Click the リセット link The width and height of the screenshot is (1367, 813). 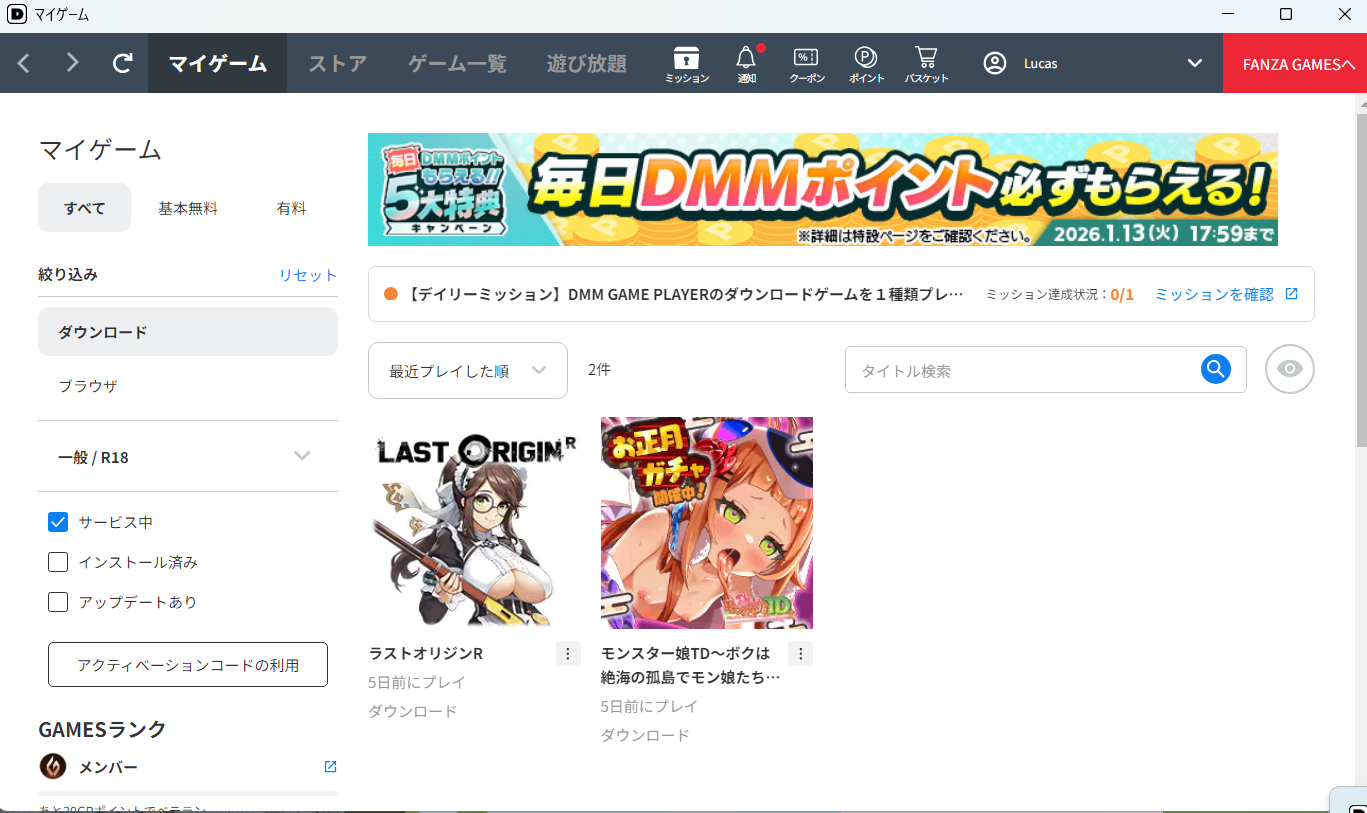pos(308,275)
